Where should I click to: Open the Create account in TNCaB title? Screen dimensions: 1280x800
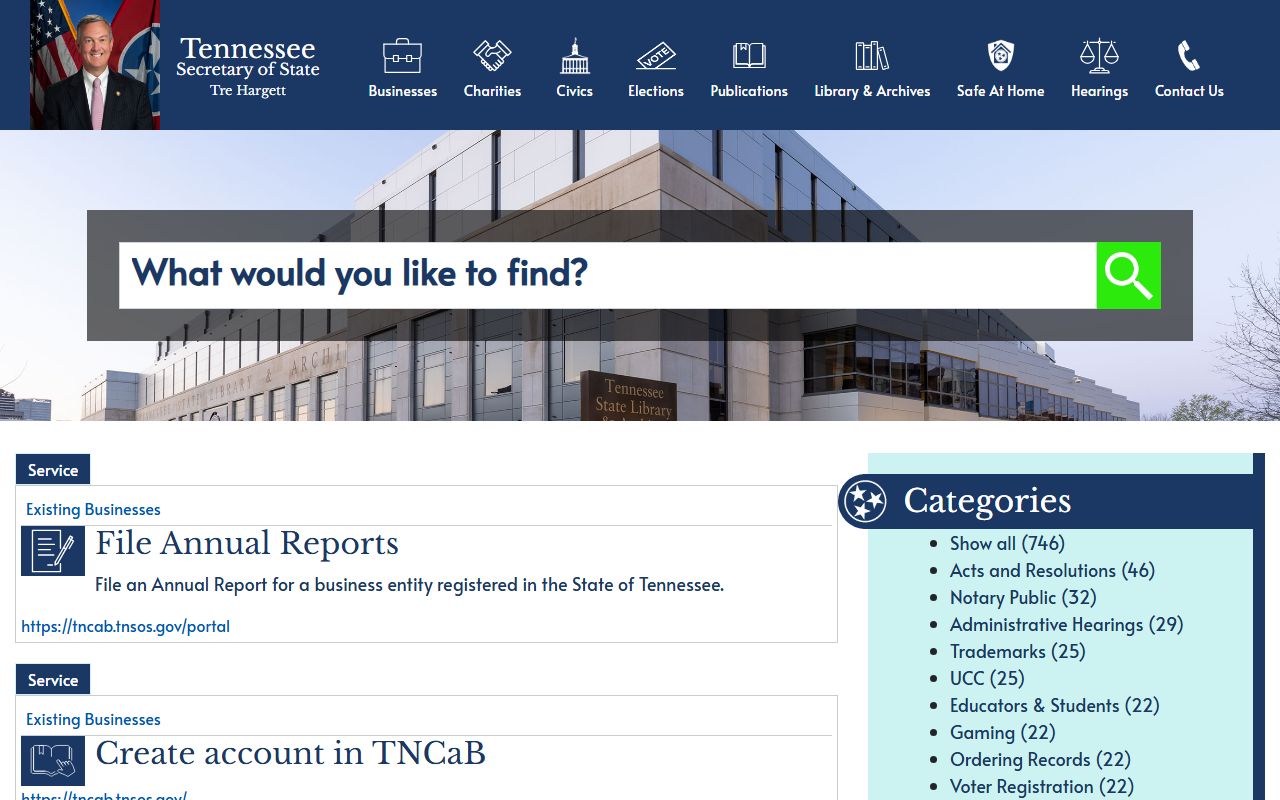coord(290,753)
